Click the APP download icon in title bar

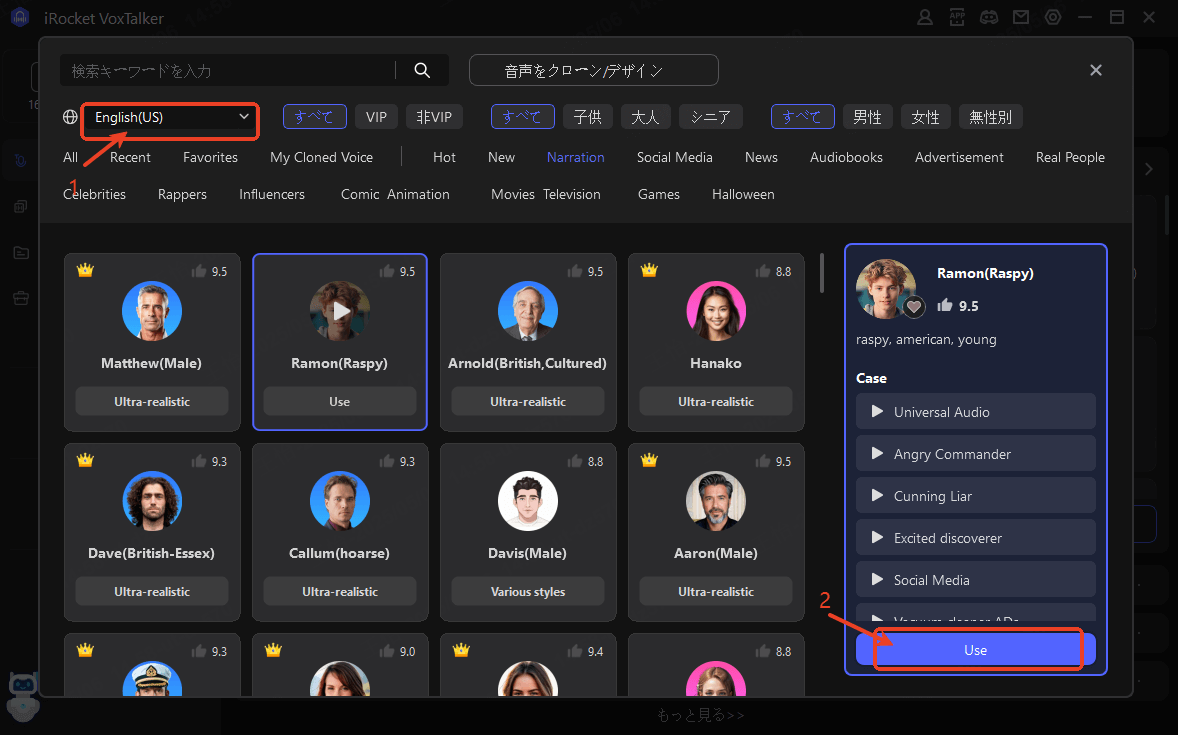[957, 17]
